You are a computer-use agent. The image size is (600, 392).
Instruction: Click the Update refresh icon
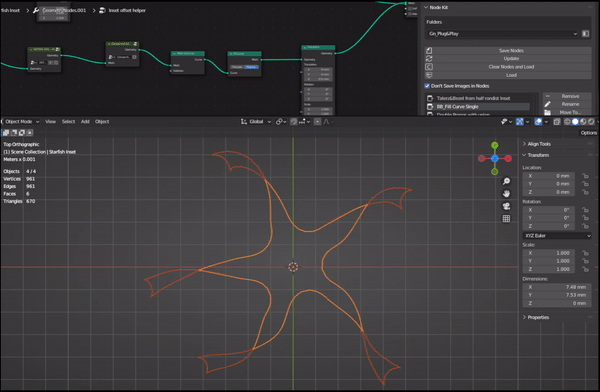pyautogui.click(x=429, y=59)
